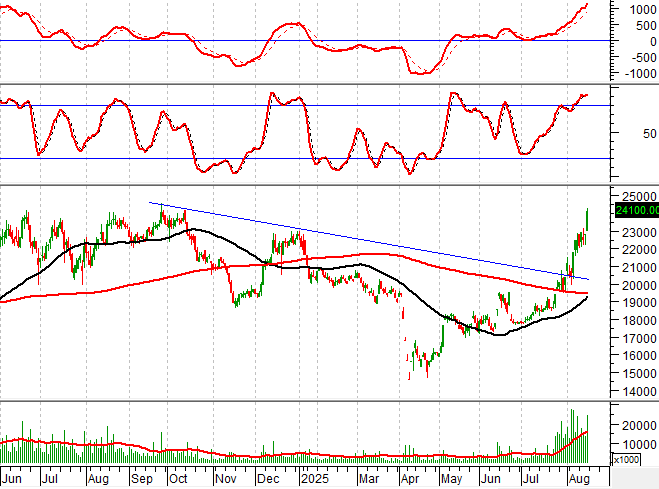This screenshot has width=659, height=489.
Task: Select the 2025 year marker on time axis
Action: click(314, 479)
